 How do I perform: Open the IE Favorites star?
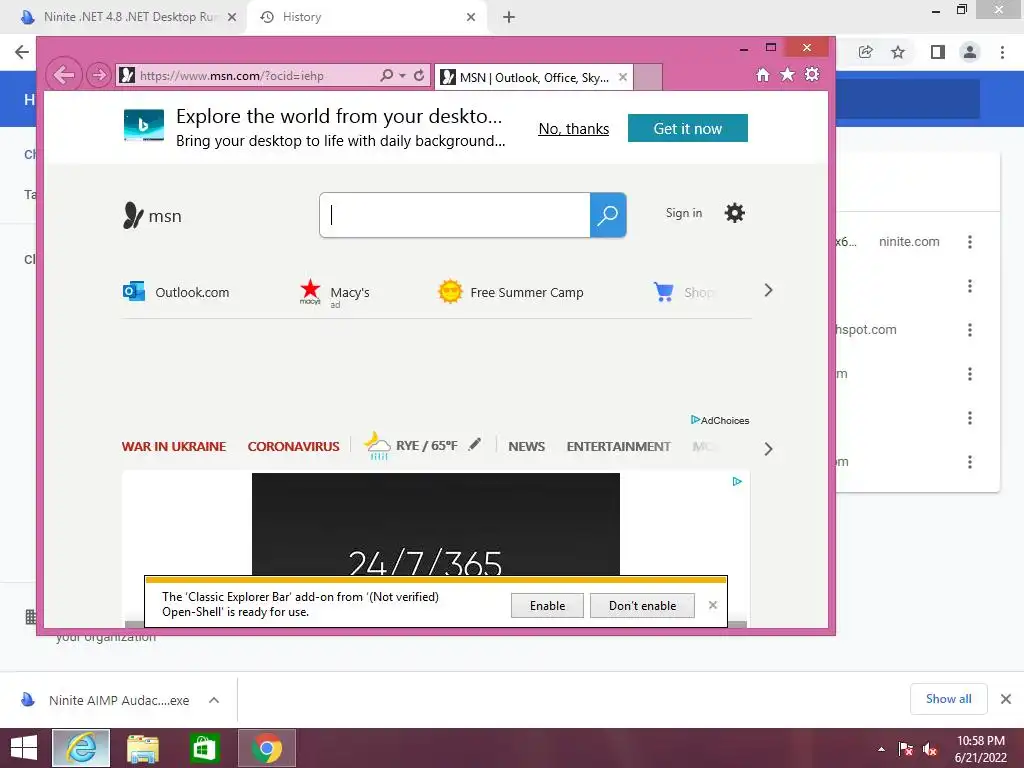788,74
